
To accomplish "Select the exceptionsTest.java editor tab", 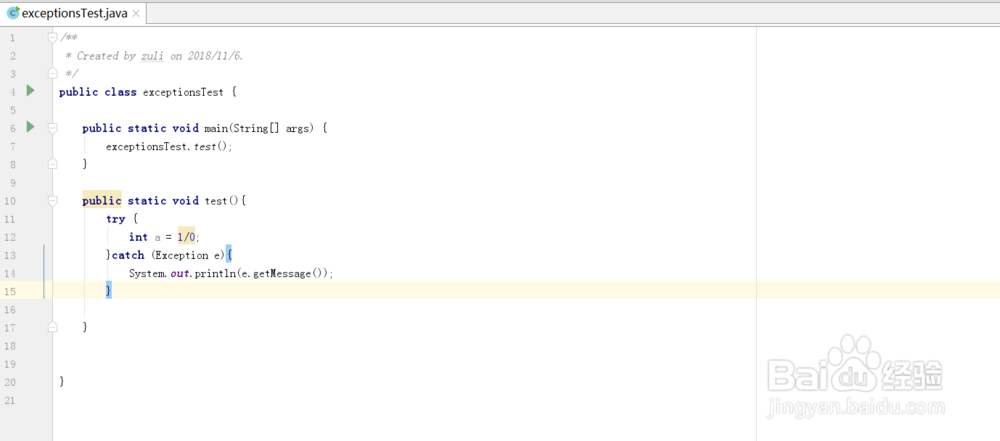I will tap(72, 14).
